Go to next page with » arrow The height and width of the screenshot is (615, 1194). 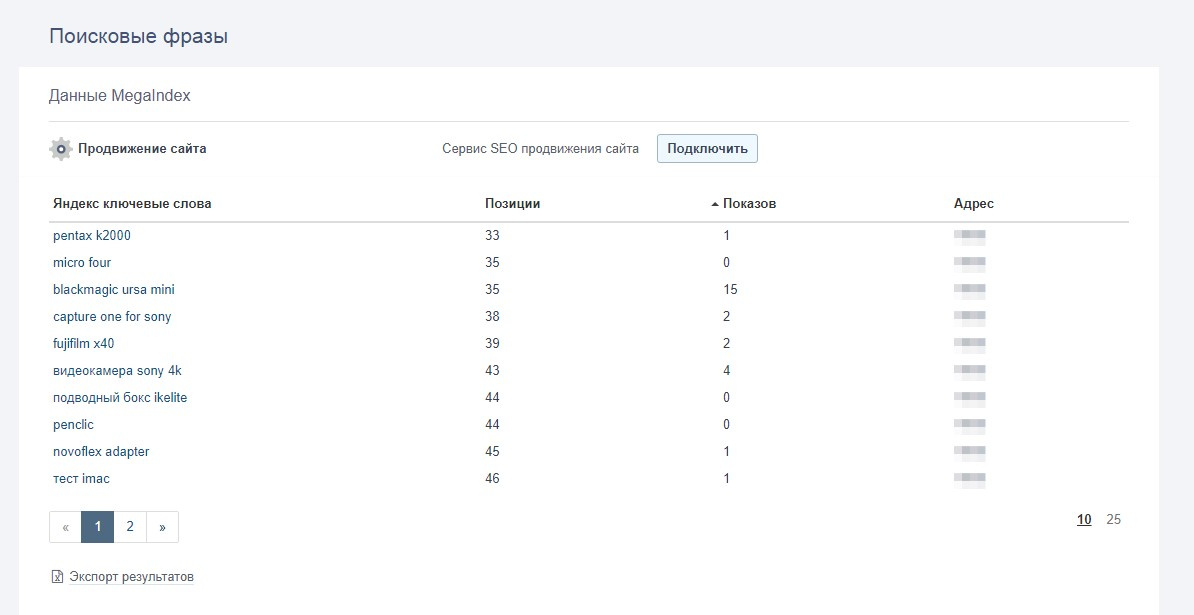coord(162,527)
